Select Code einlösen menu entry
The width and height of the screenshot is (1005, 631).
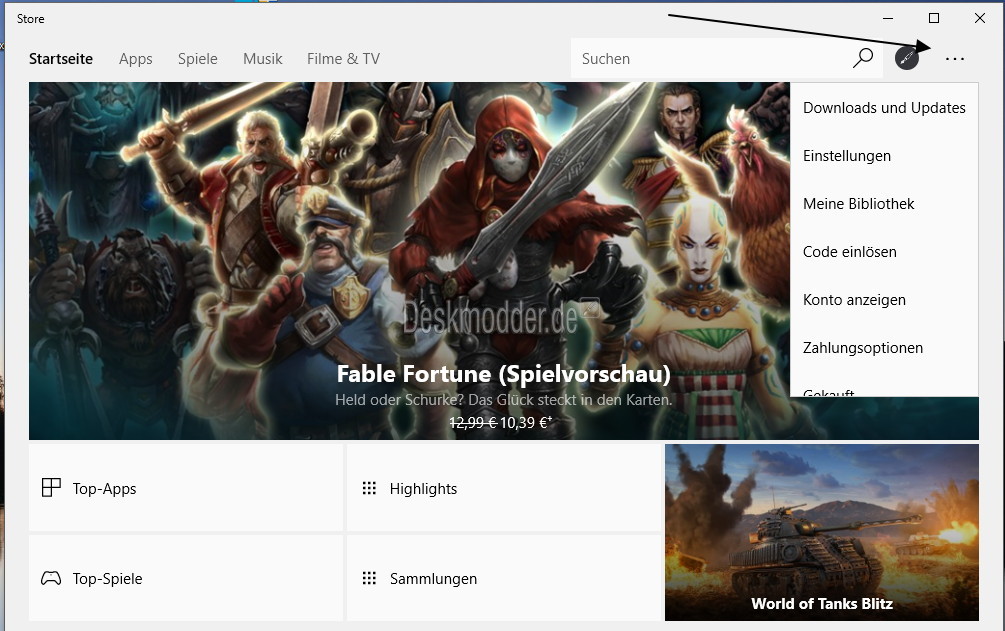click(x=885, y=252)
